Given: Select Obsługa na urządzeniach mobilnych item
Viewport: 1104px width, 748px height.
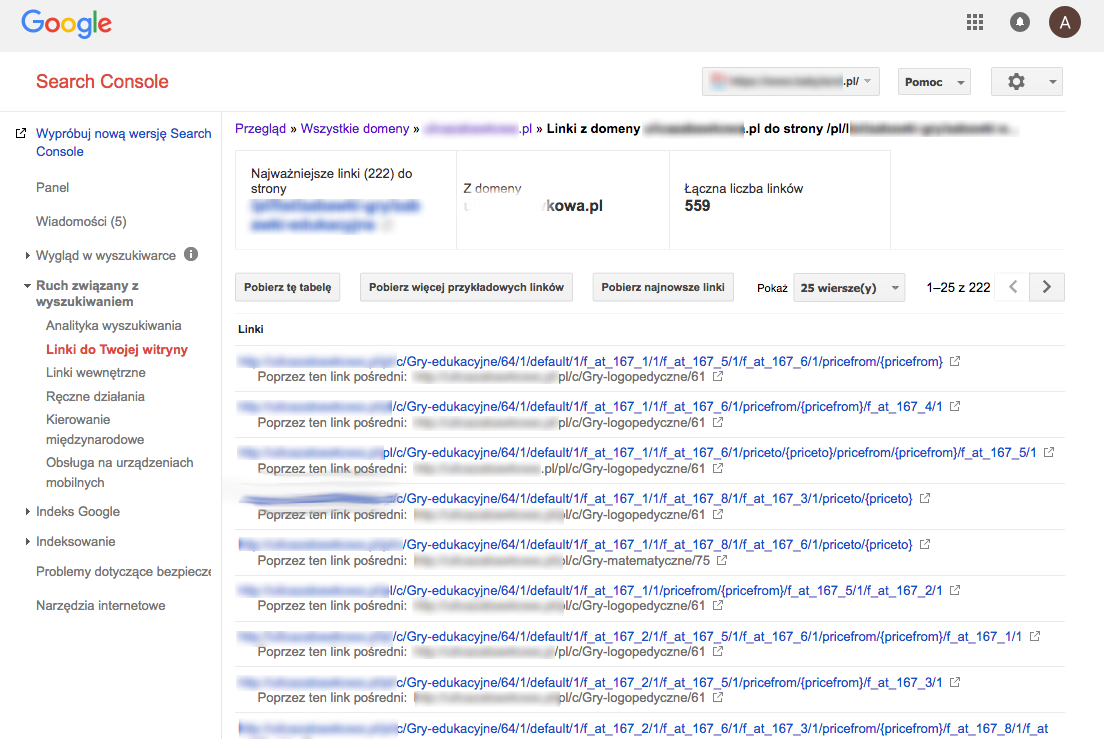Looking at the screenshot, I should click(120, 473).
